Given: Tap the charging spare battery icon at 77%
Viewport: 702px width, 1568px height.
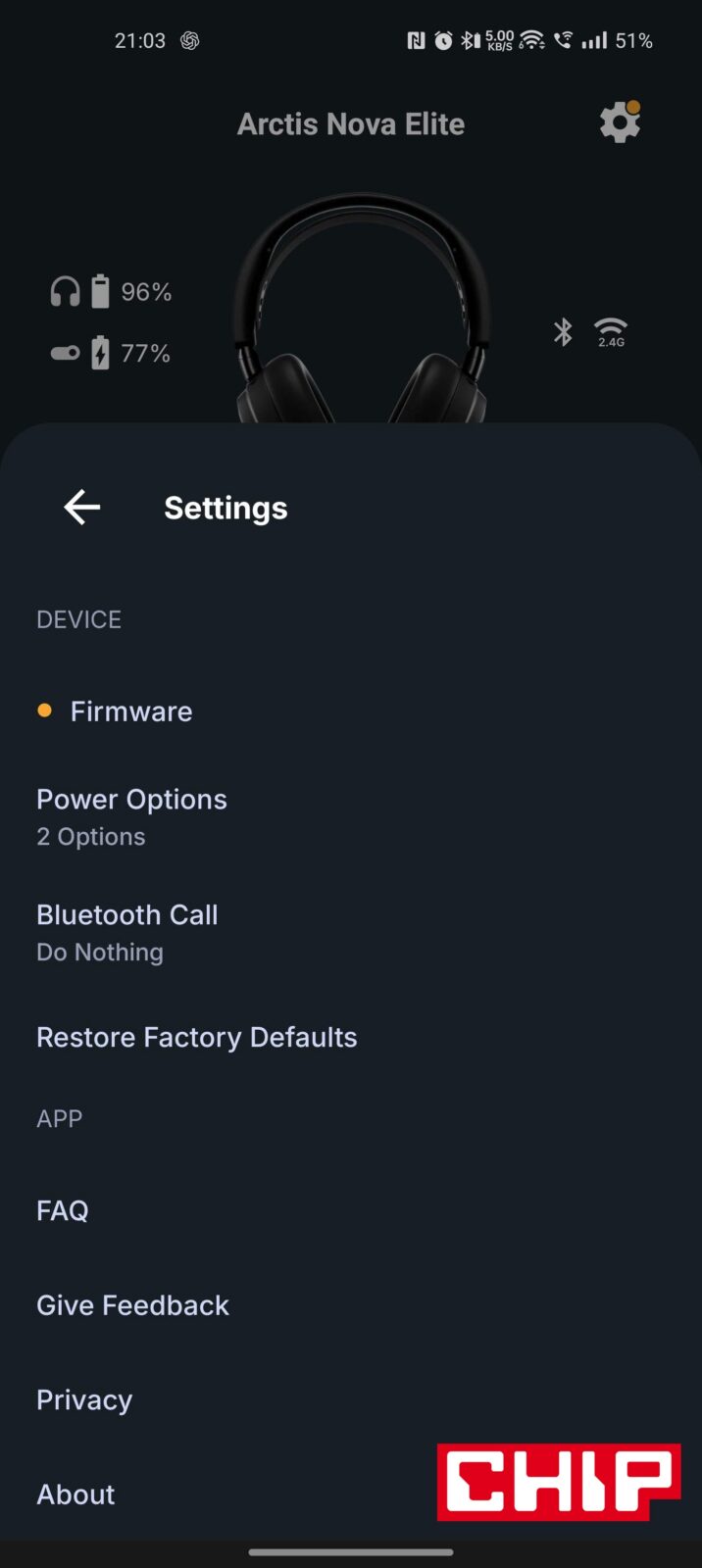Looking at the screenshot, I should [x=100, y=353].
